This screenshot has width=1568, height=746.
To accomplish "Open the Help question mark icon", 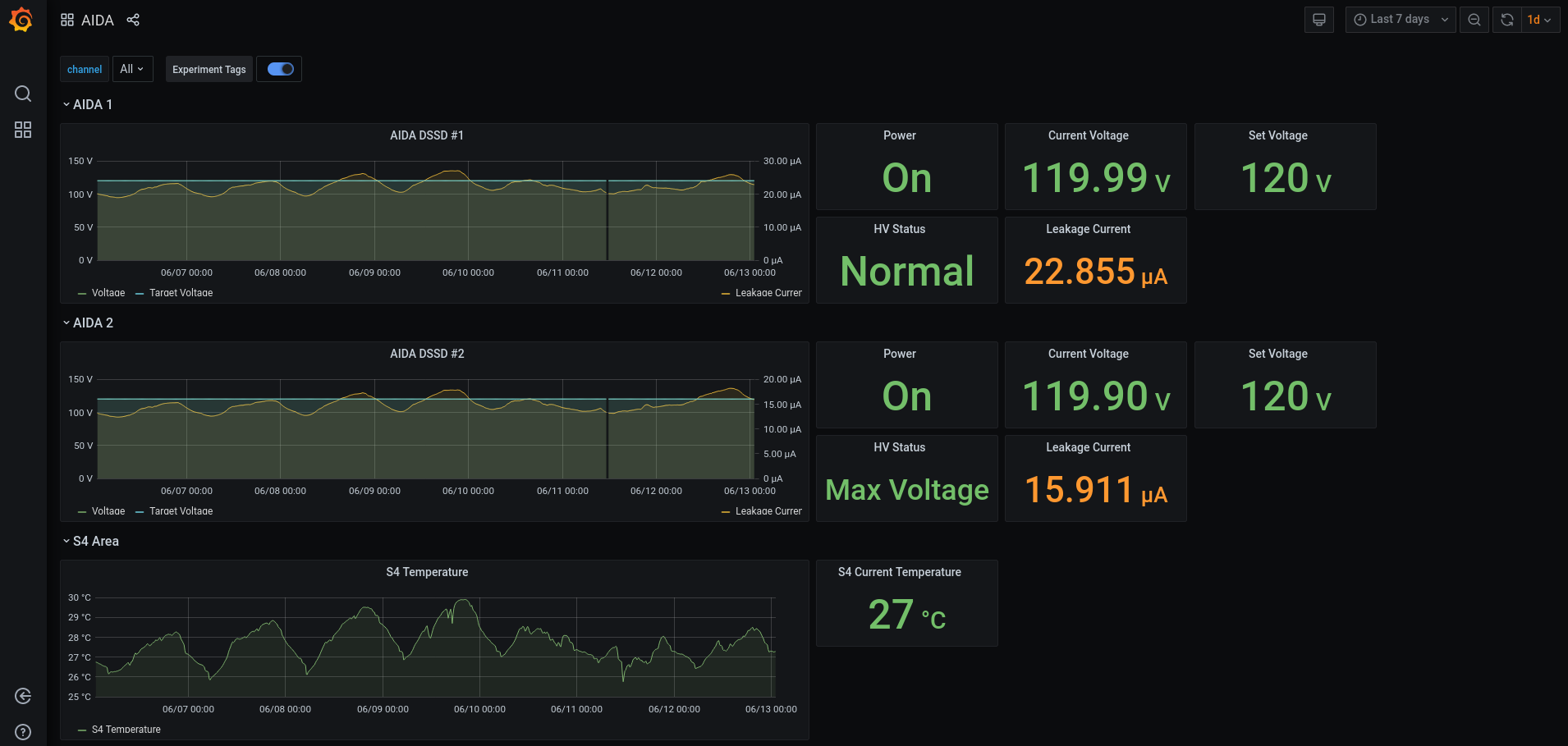I will [23, 732].
